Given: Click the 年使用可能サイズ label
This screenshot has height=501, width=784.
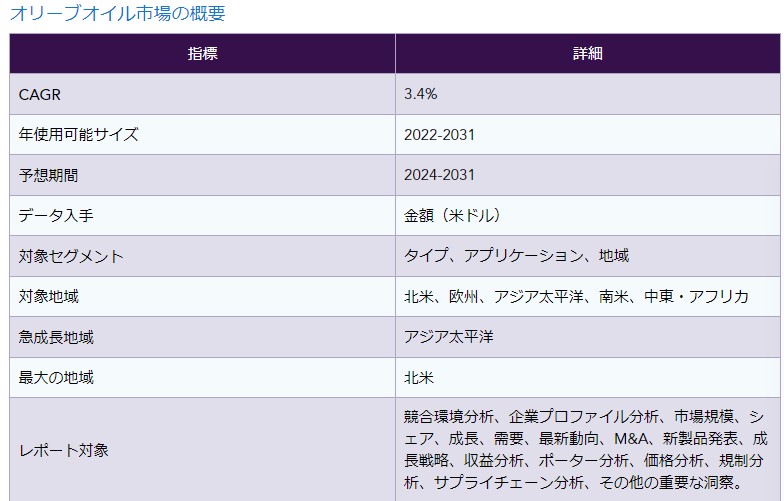Looking at the screenshot, I should [x=78, y=134].
